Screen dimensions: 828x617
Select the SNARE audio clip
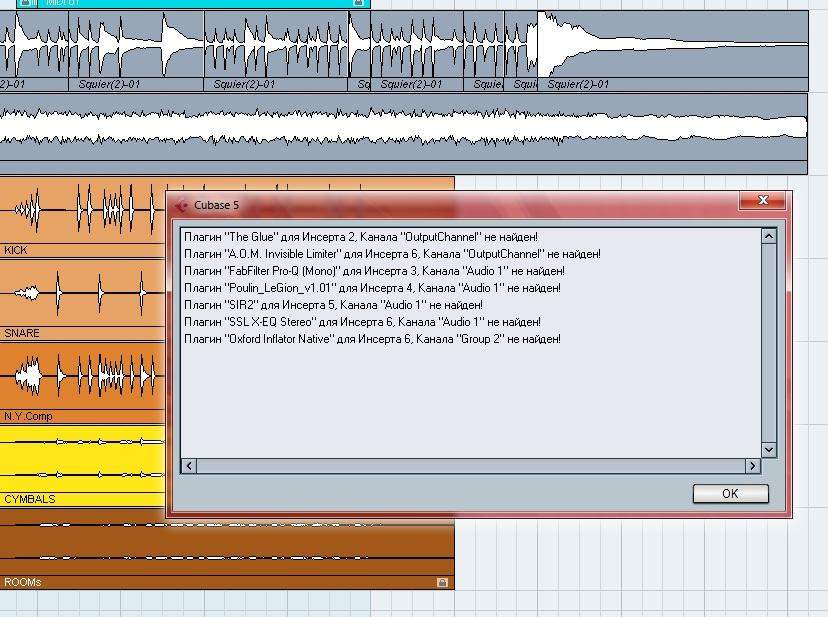click(x=84, y=300)
